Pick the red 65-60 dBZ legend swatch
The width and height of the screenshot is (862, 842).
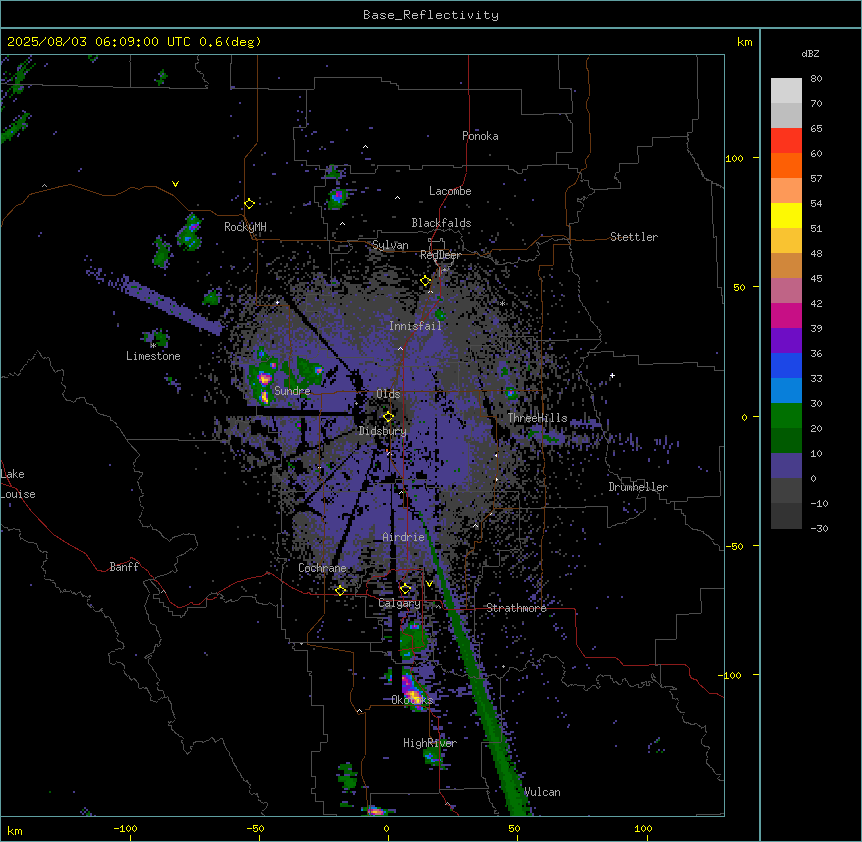786,140
